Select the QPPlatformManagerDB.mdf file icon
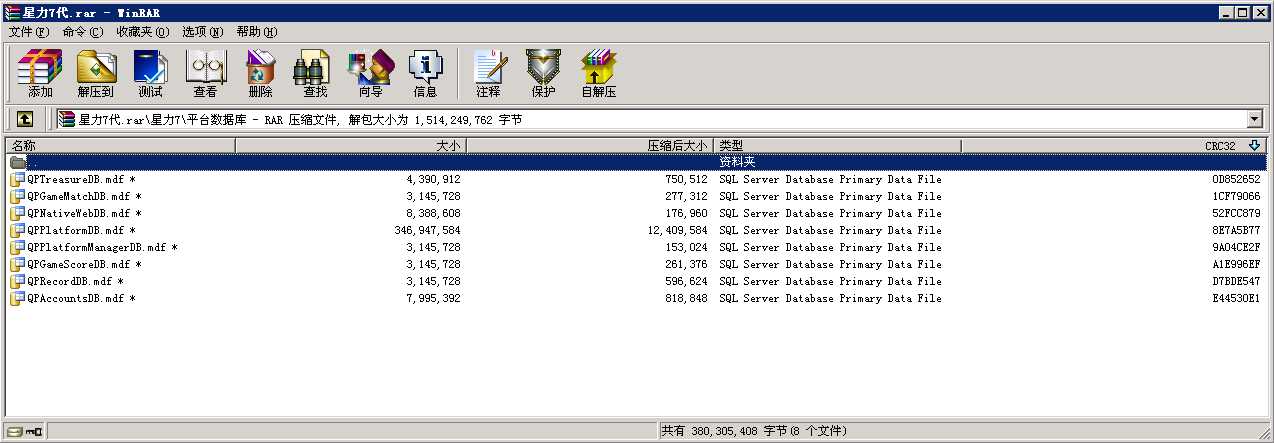Viewport: 1274px width, 443px height. [x=18, y=247]
